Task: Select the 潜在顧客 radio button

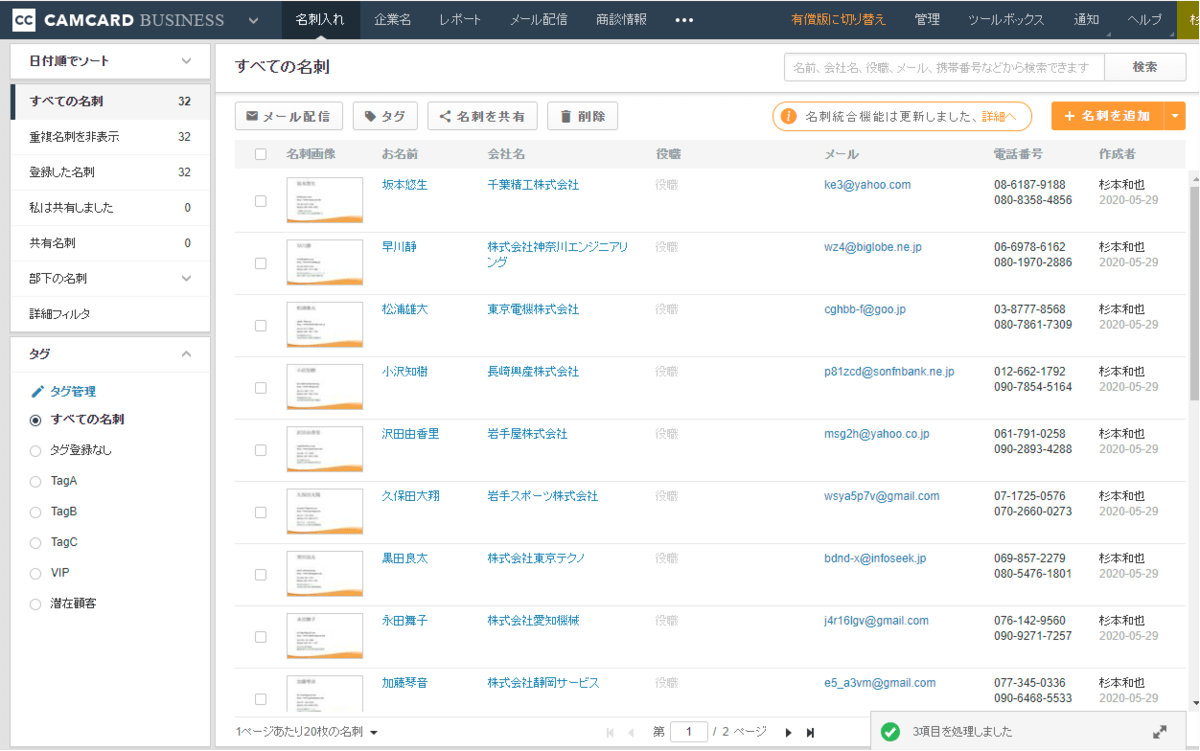Action: (36, 604)
